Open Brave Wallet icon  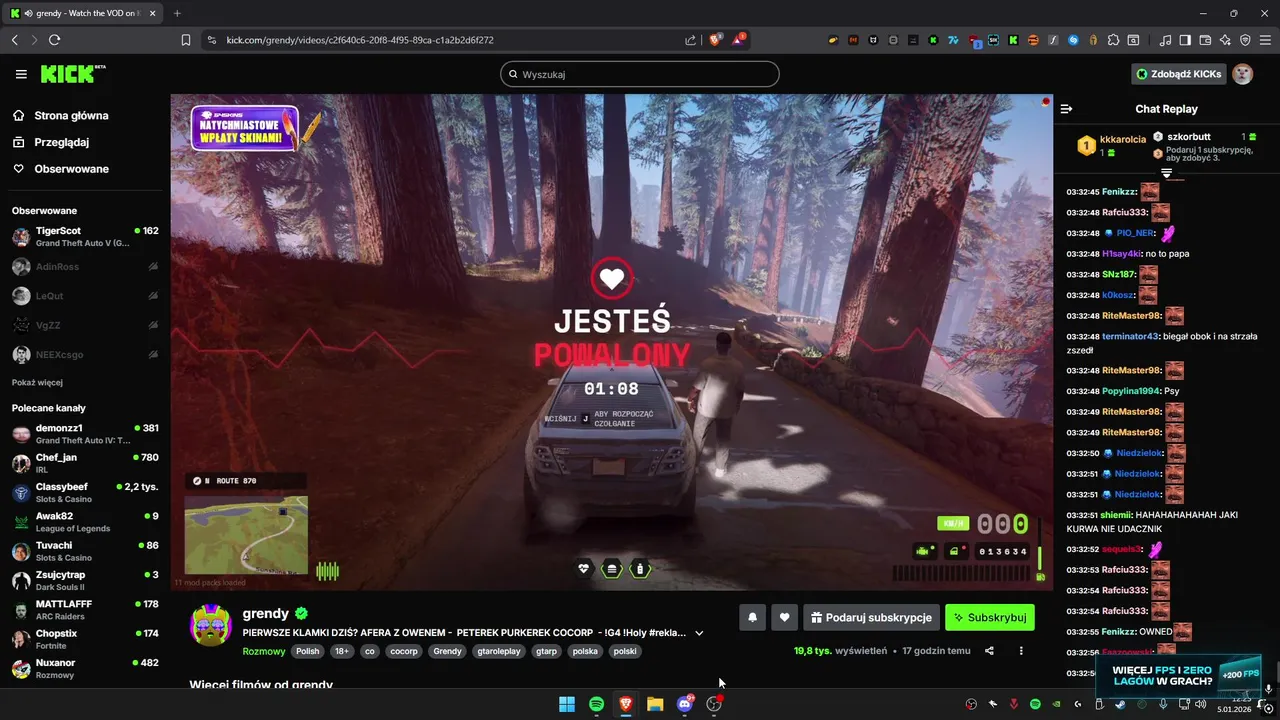1205,40
